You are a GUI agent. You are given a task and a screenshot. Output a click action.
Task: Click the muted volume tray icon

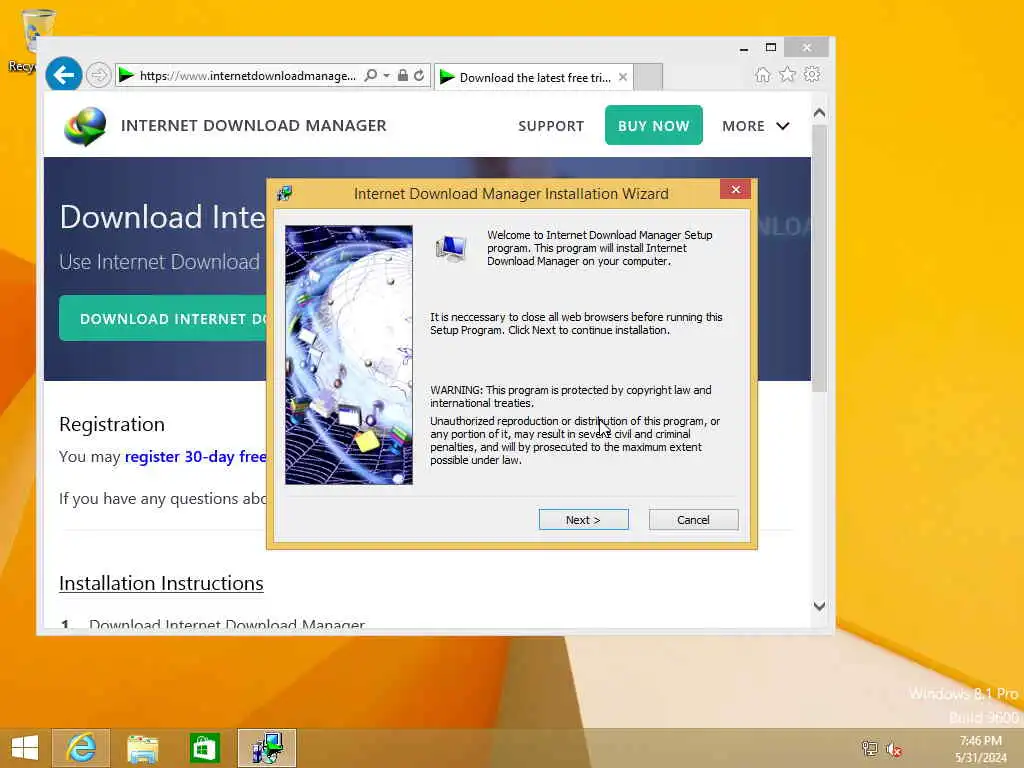(894, 749)
